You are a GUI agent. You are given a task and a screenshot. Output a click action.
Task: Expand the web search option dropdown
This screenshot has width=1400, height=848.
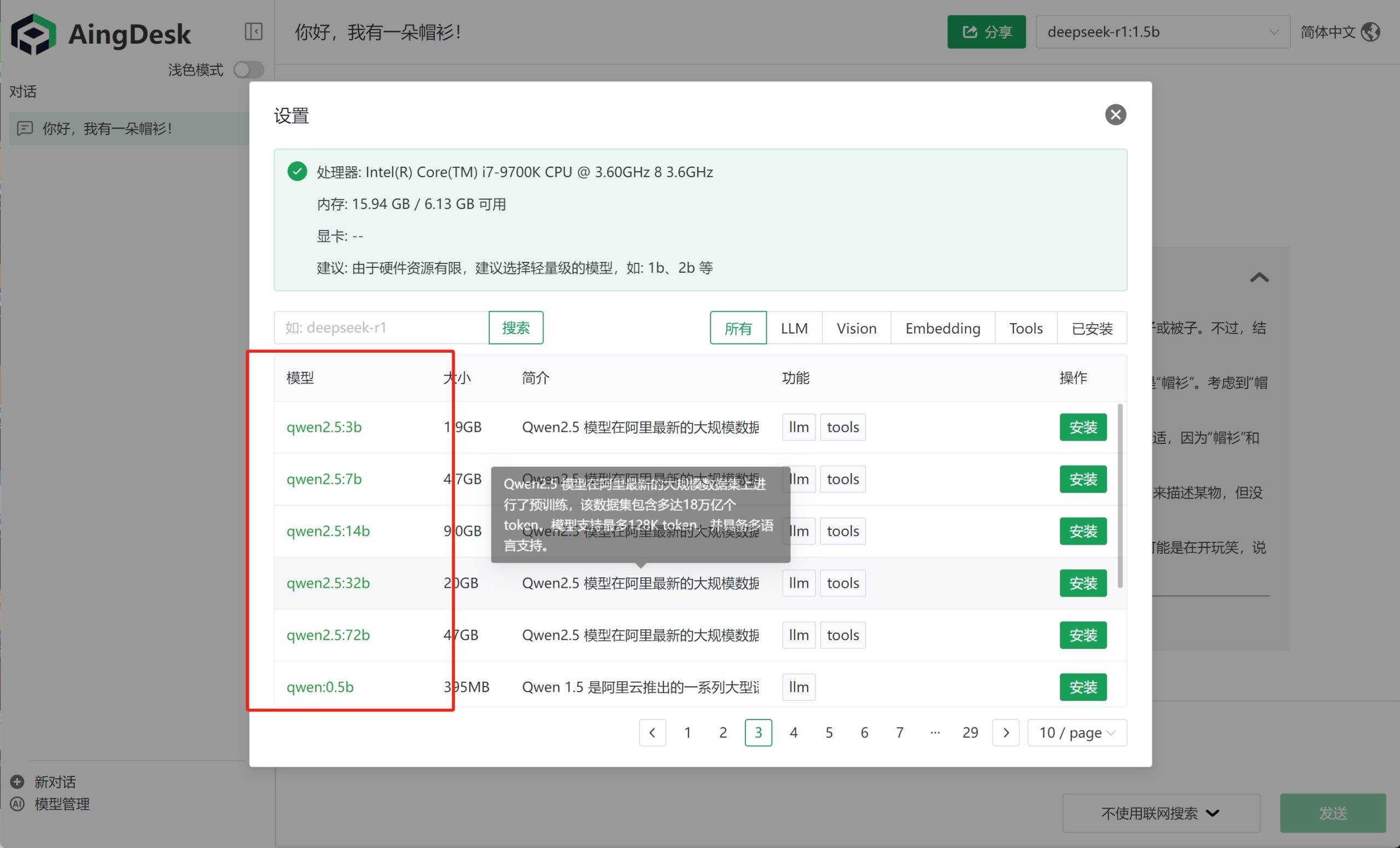tap(1160, 813)
